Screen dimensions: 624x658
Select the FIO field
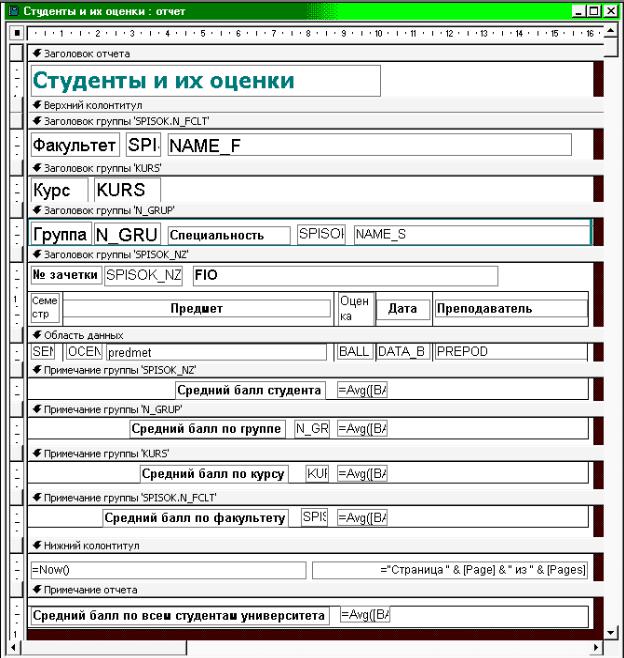click(x=345, y=276)
